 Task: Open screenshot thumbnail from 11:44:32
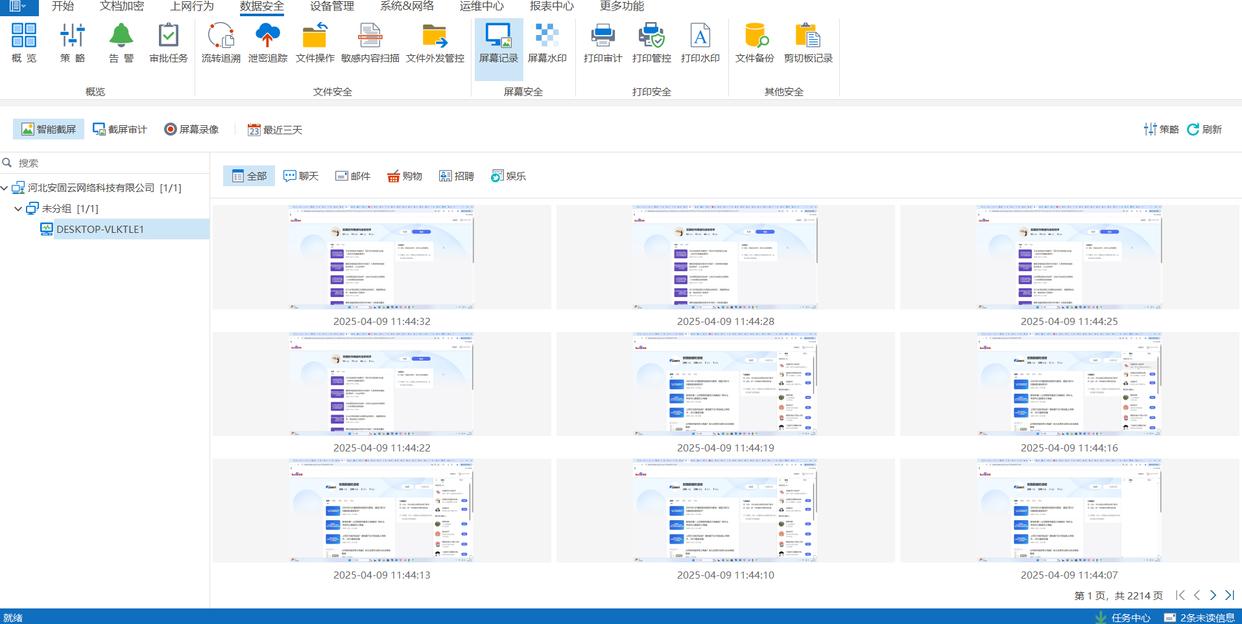(x=382, y=258)
